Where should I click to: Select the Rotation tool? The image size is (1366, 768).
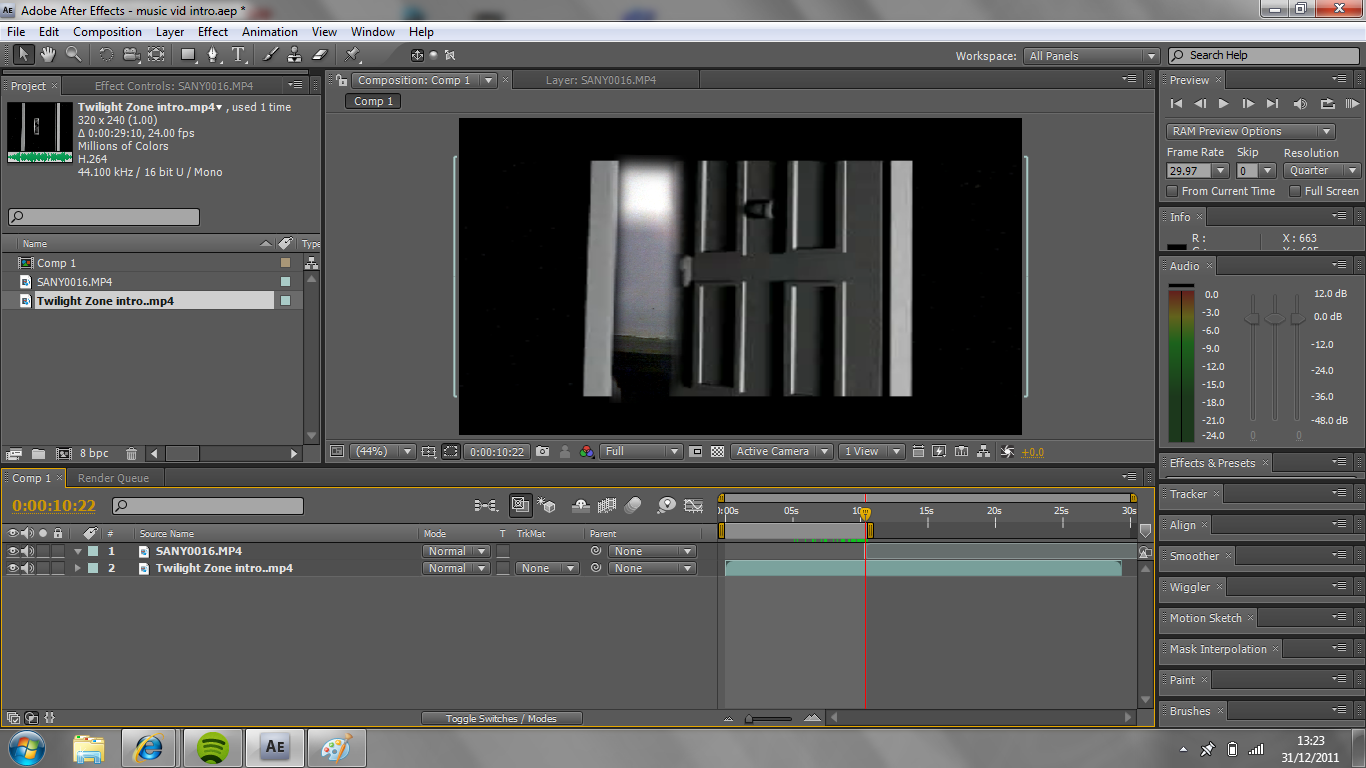tap(106, 54)
